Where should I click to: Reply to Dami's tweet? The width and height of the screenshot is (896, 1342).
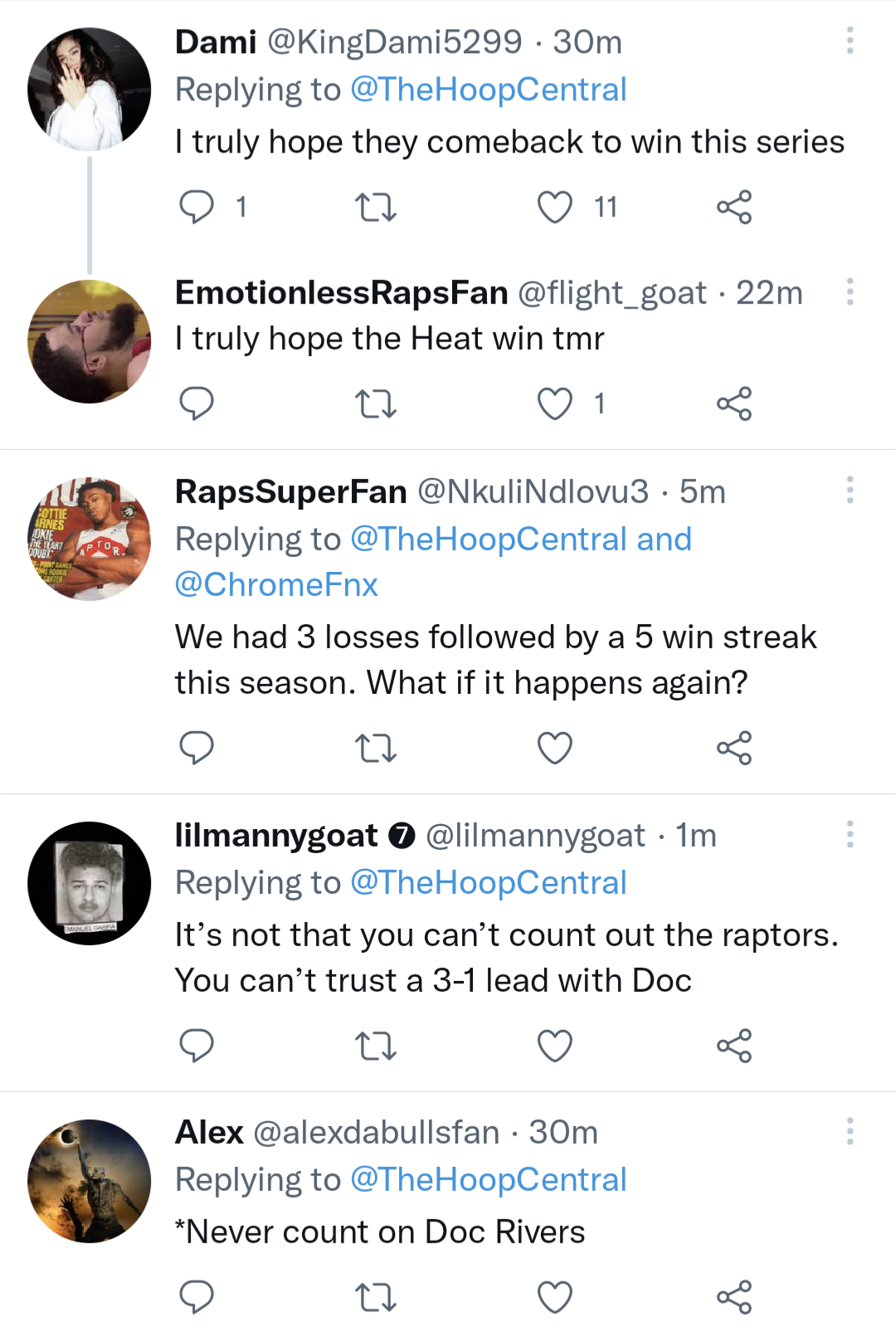[197, 207]
